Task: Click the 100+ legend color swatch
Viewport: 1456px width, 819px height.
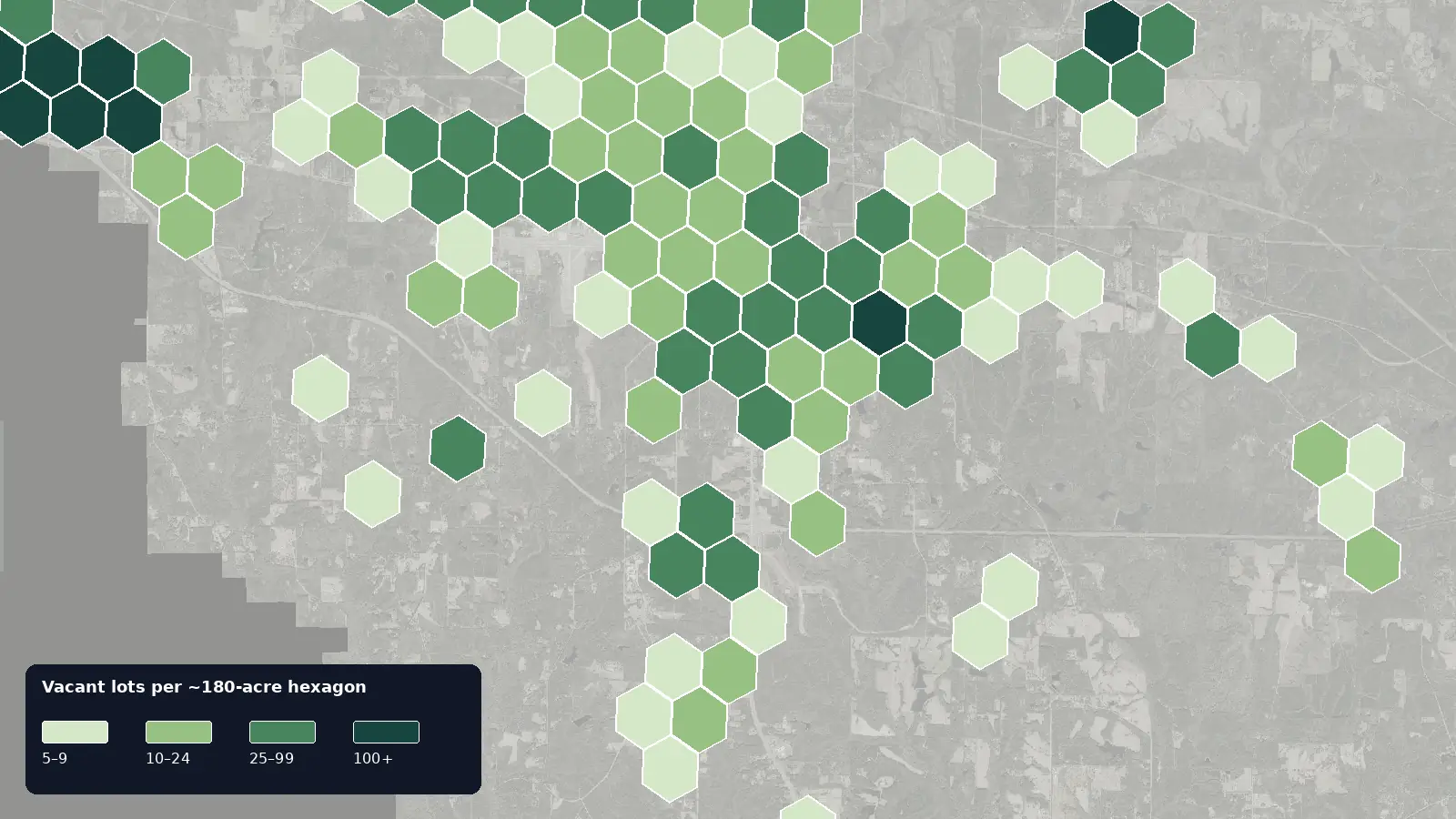Action: [x=386, y=732]
